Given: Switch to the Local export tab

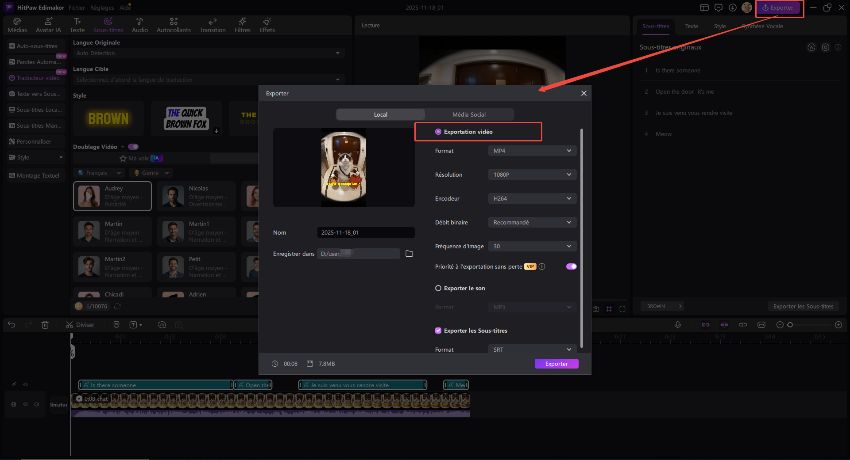Looking at the screenshot, I should tap(380, 115).
